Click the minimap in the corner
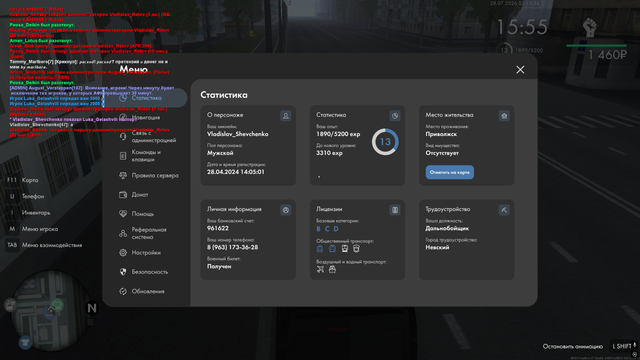Screen dimensions: 640x360 (50, 310)
